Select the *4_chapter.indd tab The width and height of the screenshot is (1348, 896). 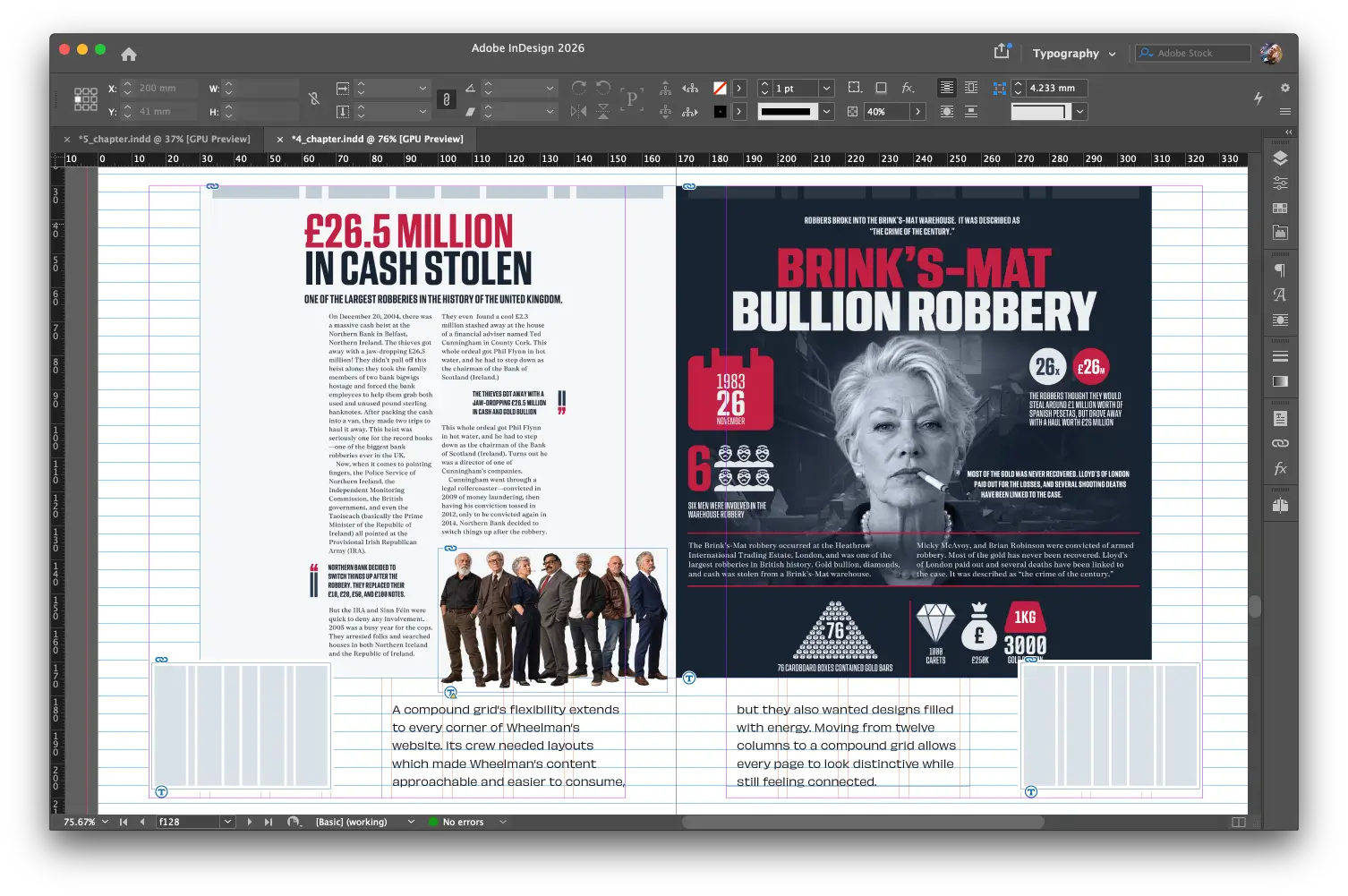[x=377, y=139]
